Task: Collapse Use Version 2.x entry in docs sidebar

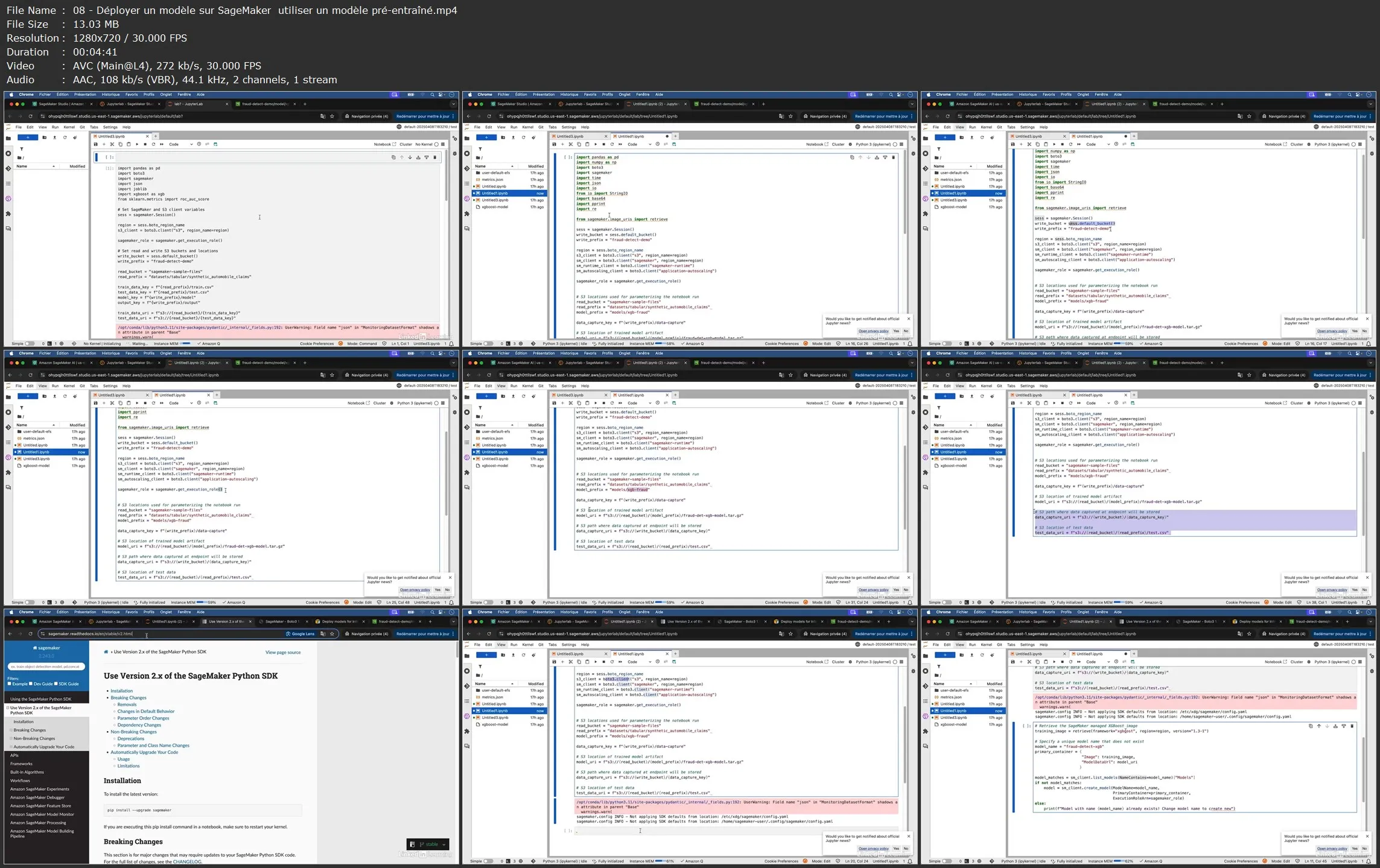Action: pyautogui.click(x=8, y=708)
